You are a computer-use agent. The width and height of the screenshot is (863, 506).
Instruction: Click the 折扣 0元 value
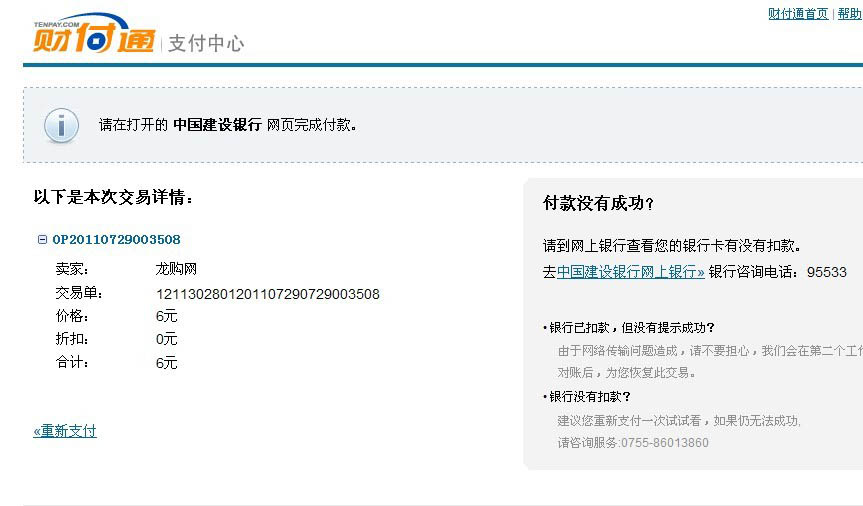click(166, 339)
